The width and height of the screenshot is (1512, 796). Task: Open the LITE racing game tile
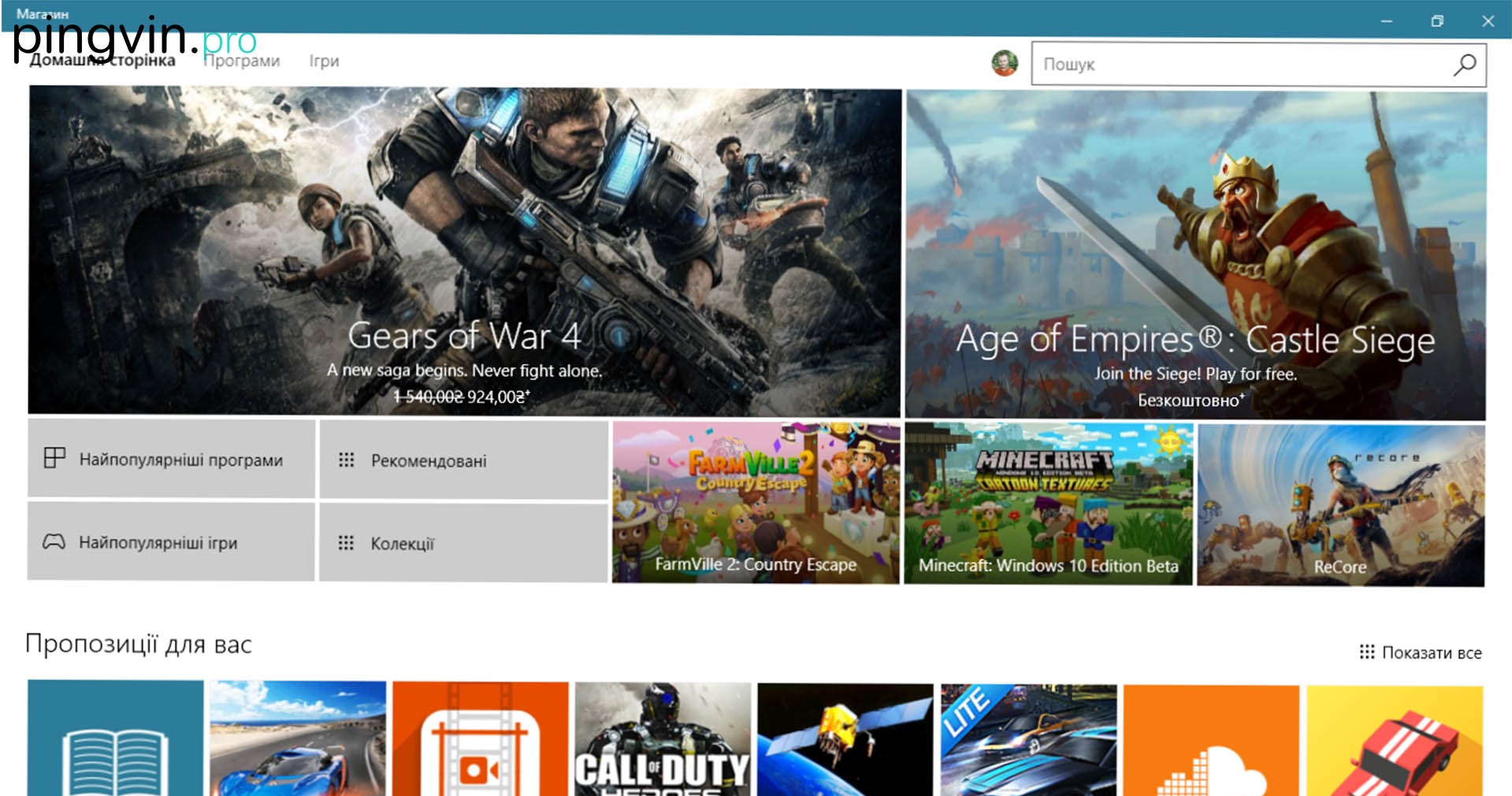[1028, 739]
